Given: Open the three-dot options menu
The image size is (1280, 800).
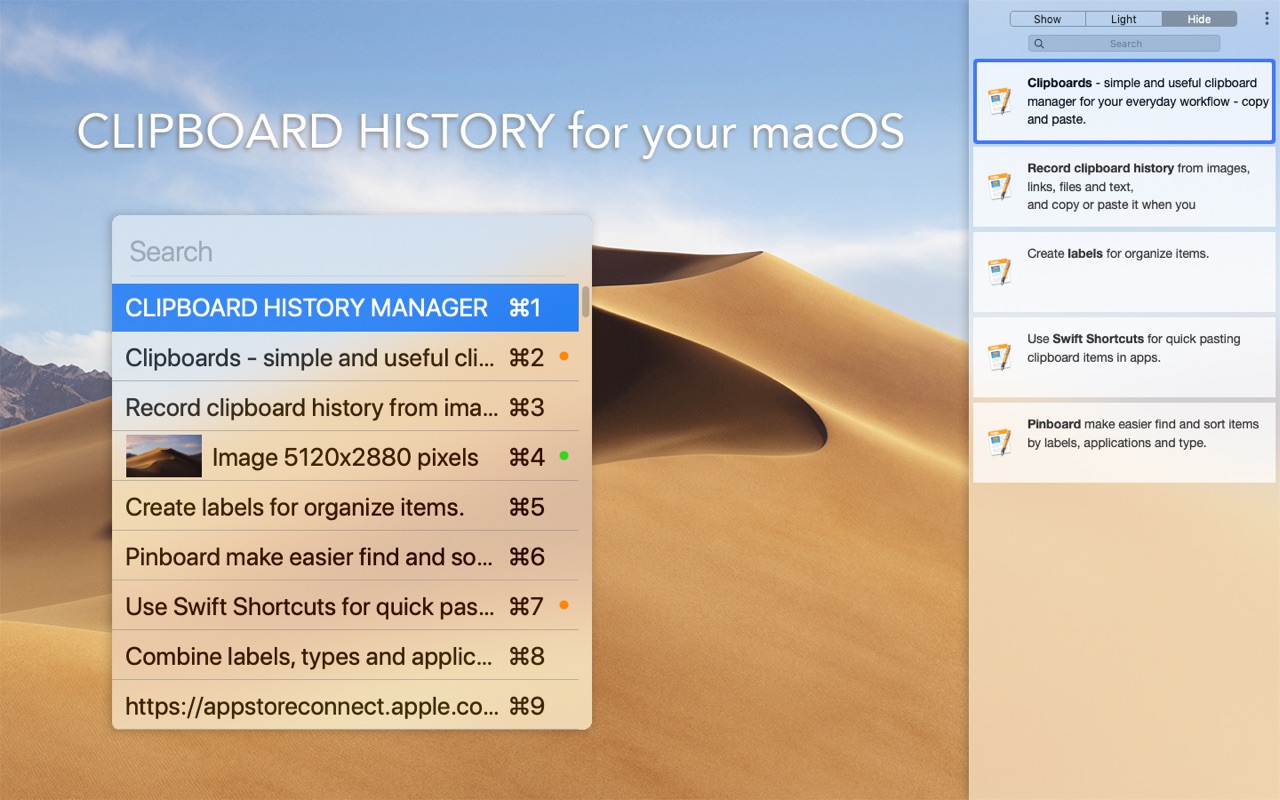Looking at the screenshot, I should coord(1266,19).
